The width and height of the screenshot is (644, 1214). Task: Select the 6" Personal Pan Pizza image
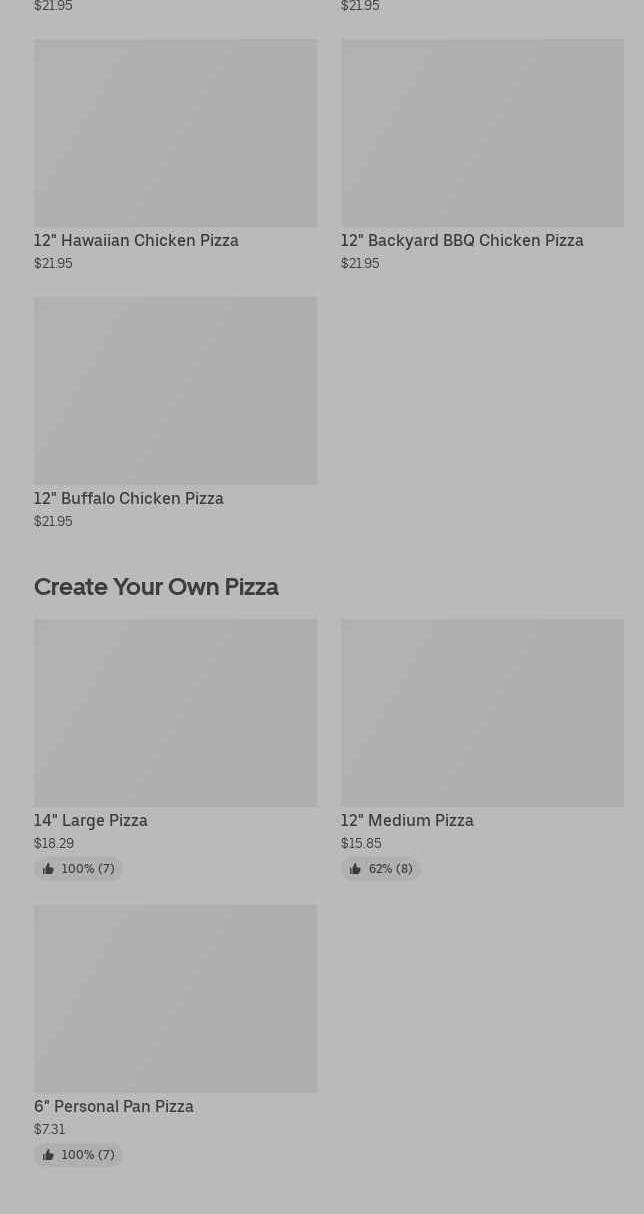coord(175,999)
